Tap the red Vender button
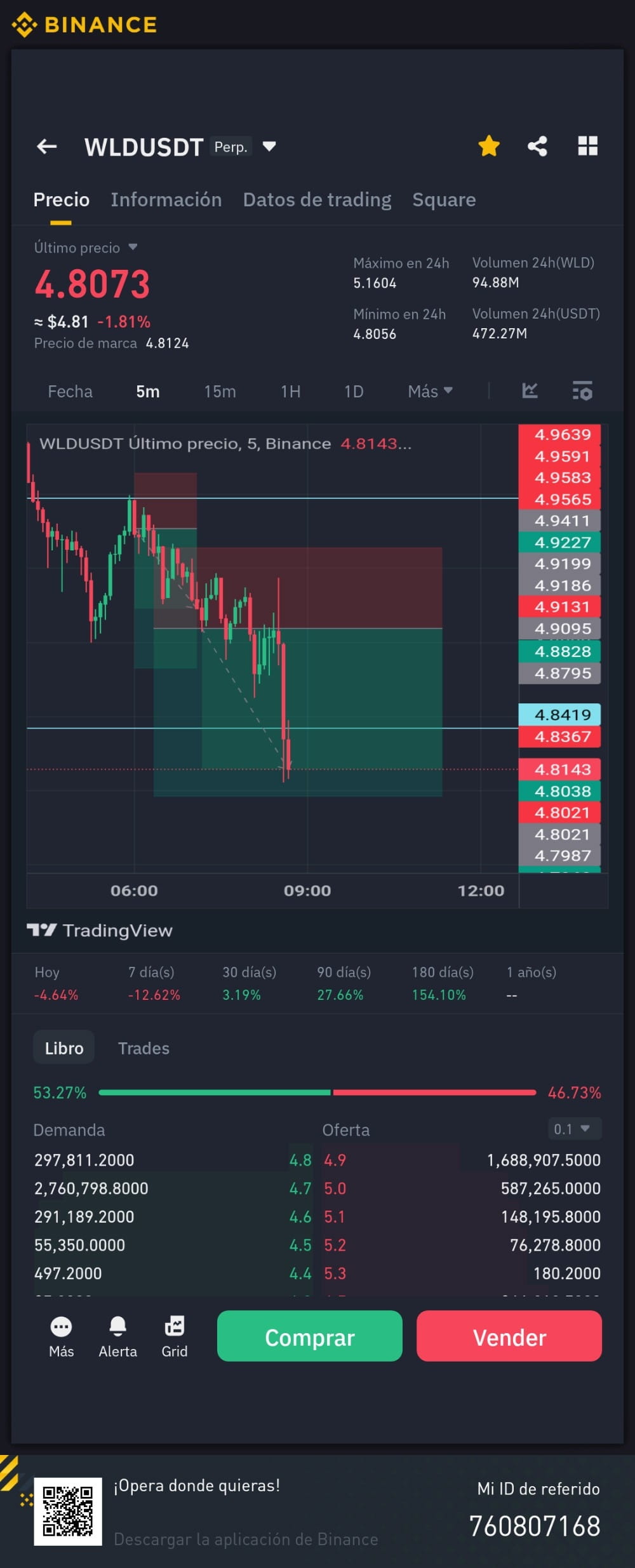Image resolution: width=635 pixels, height=1568 pixels. [509, 1336]
